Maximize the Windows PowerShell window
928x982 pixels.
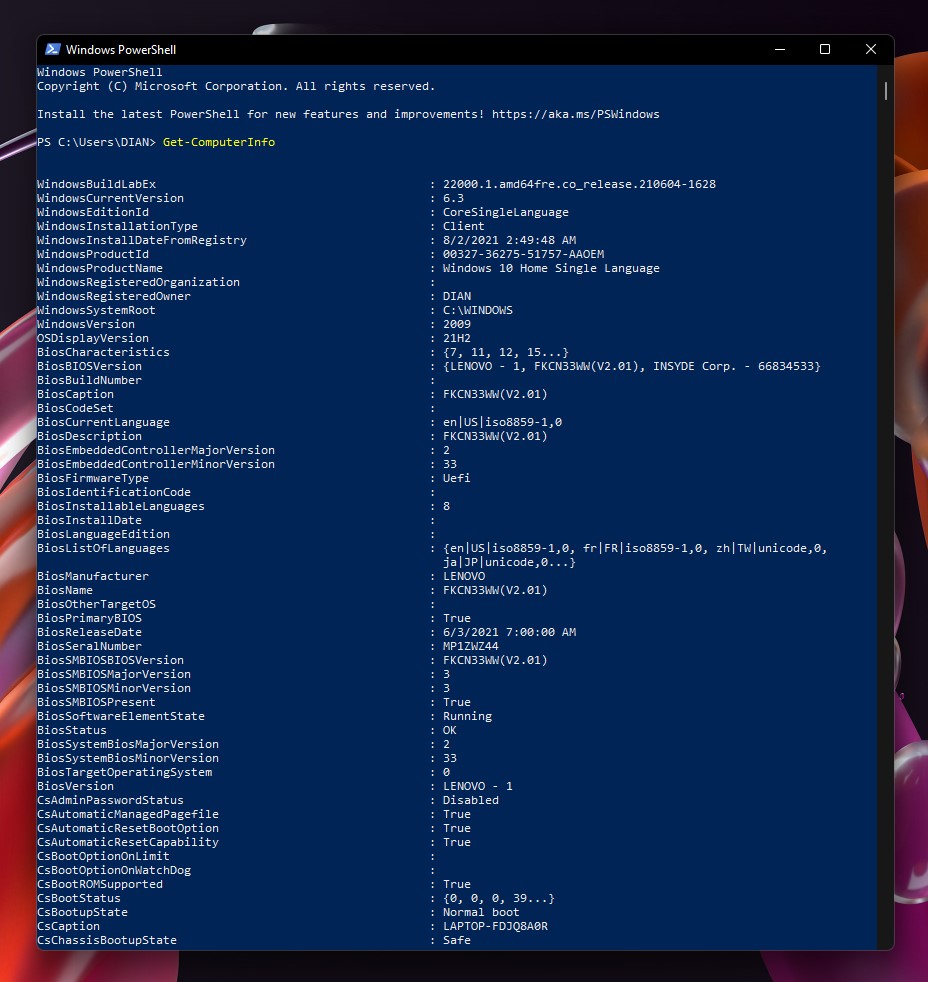coord(824,49)
